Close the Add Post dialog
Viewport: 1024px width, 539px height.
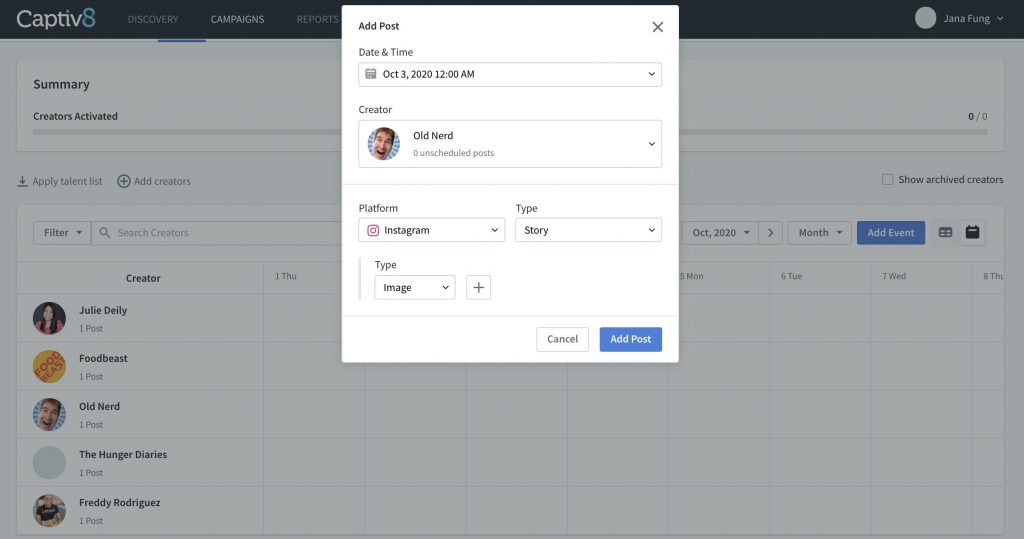[657, 27]
